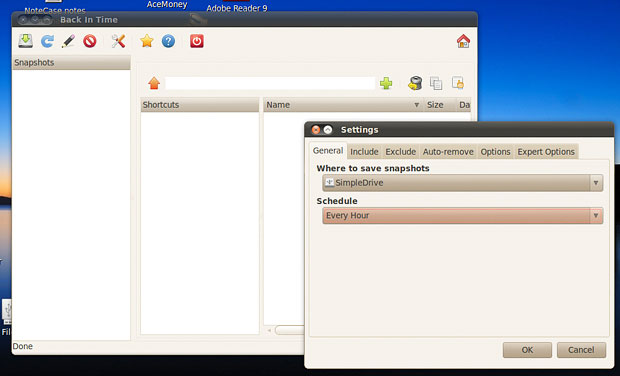The image size is (620, 376).
Task: Refresh the snapshots list
Action: click(x=47, y=41)
